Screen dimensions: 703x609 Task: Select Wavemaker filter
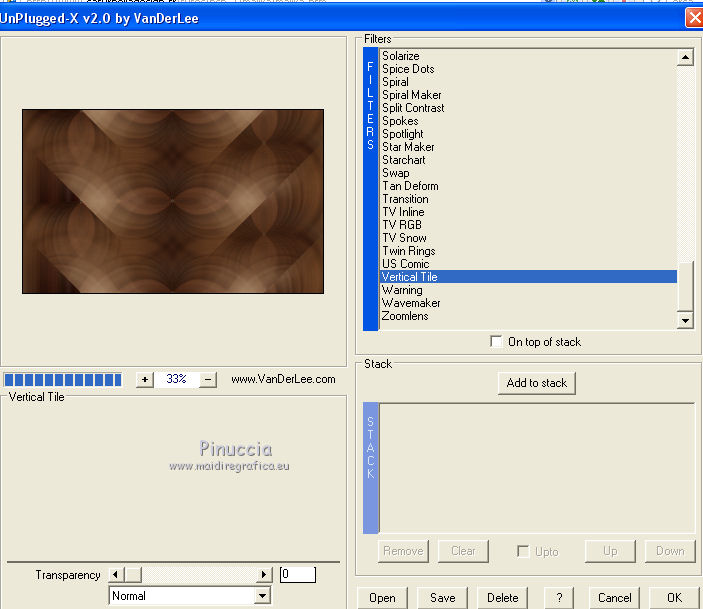coord(411,303)
